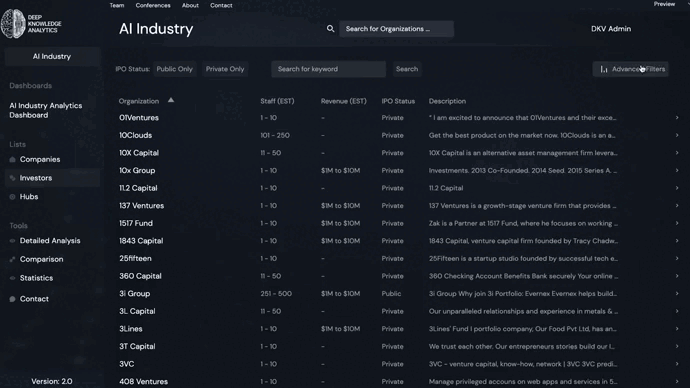Open AI Industry Analytics Dashboard

[x=46, y=110]
